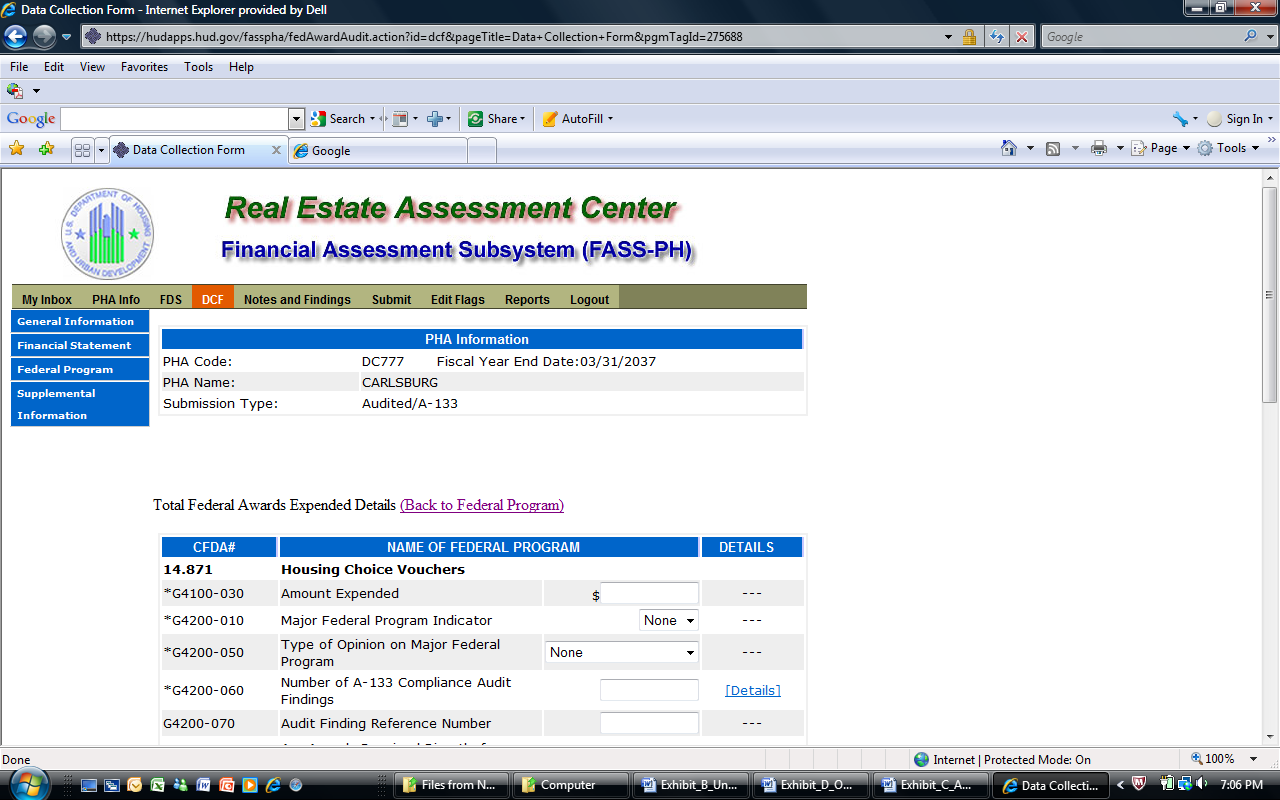Click the IE Forward navigation arrow

pos(44,37)
